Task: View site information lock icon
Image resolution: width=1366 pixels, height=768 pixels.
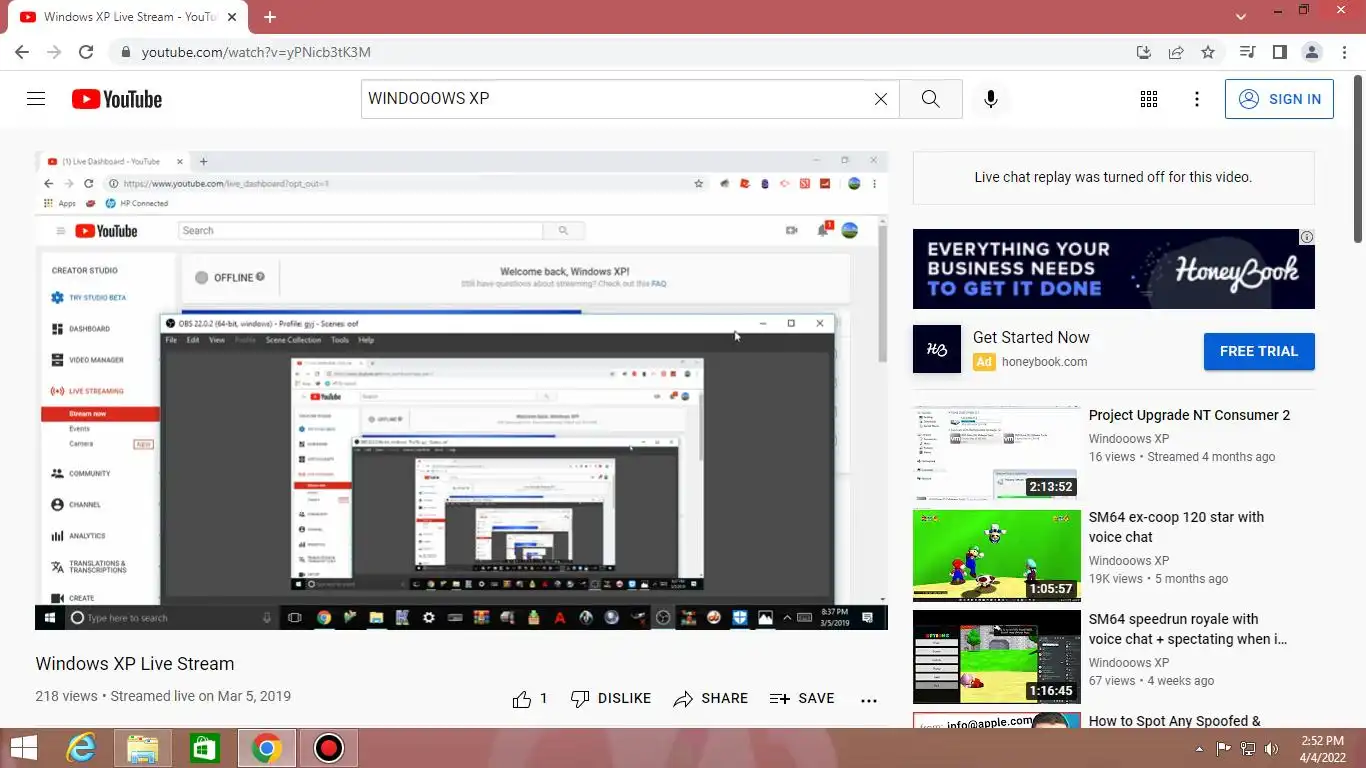Action: [125, 52]
